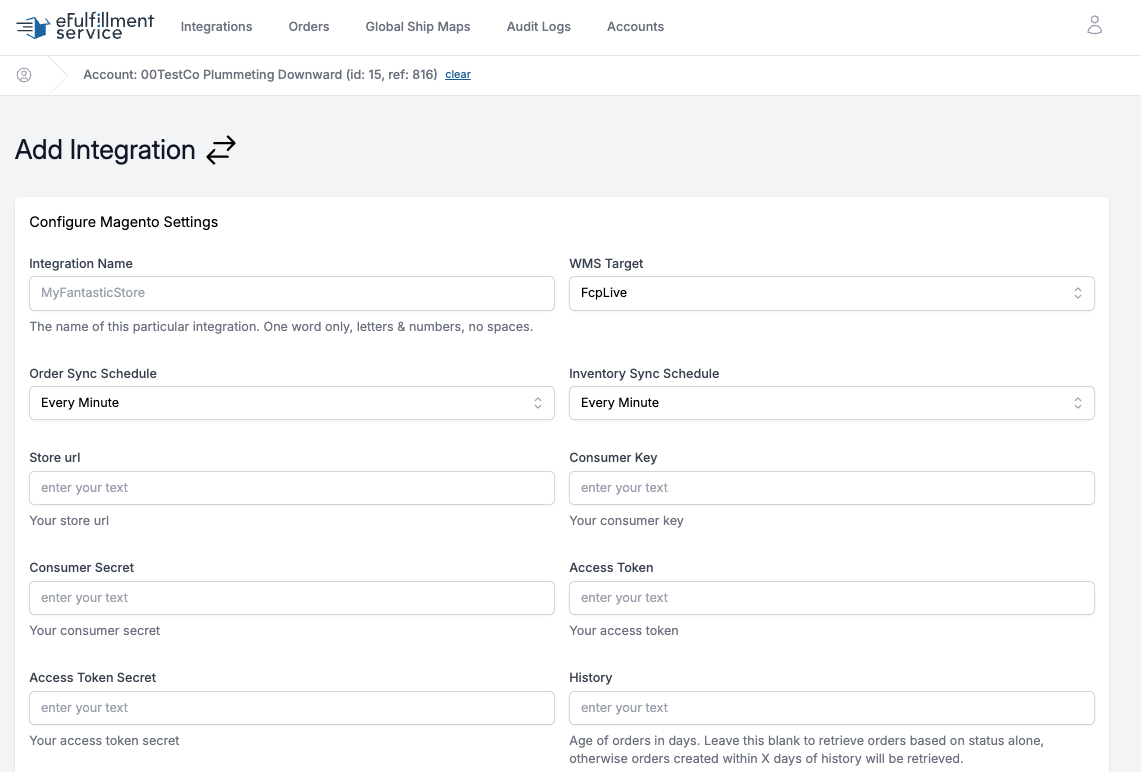This screenshot has height=772, width=1141.
Task: Select the Access Token Secret field
Action: click(x=292, y=708)
